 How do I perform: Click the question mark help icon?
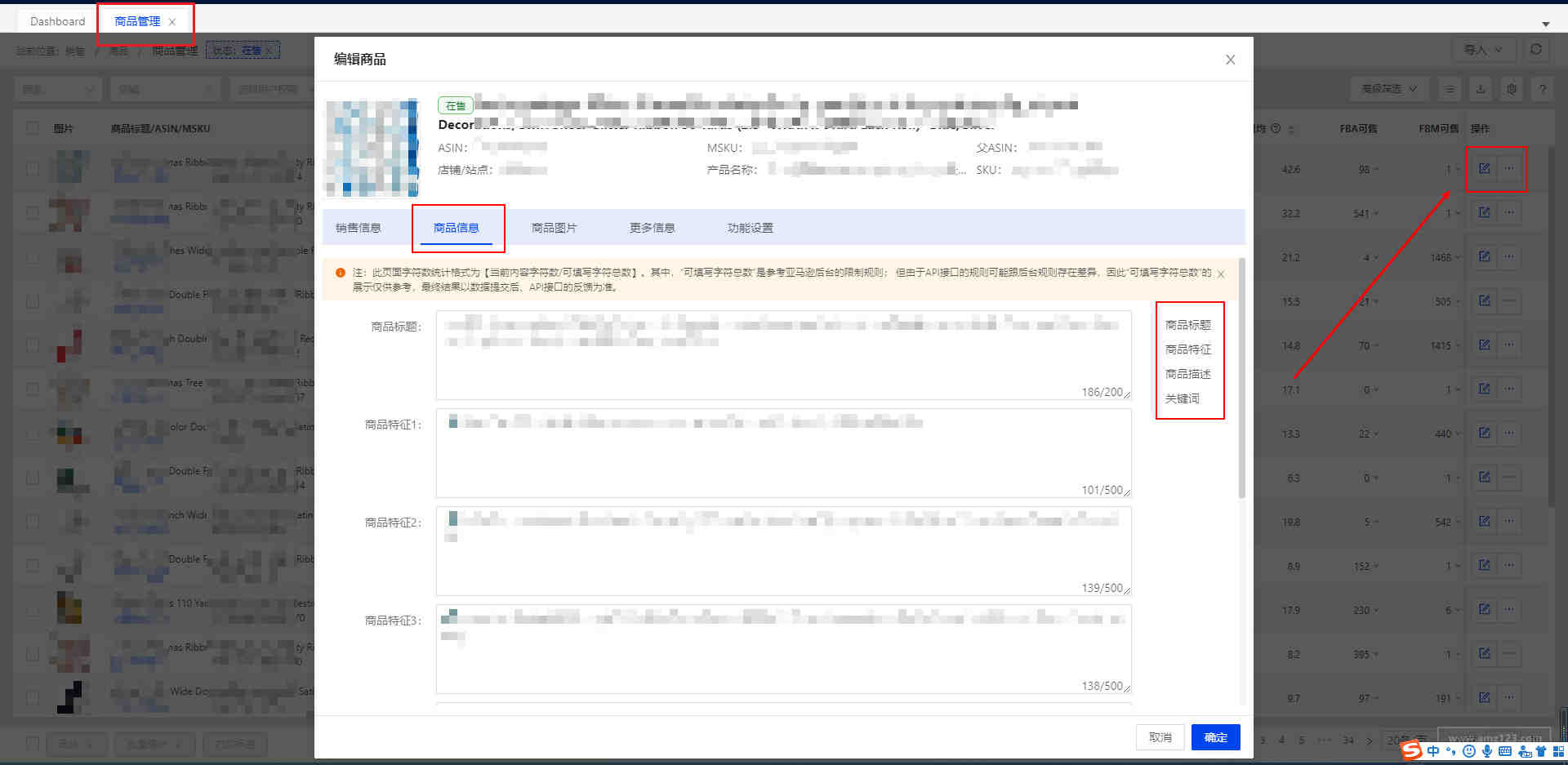[1542, 89]
